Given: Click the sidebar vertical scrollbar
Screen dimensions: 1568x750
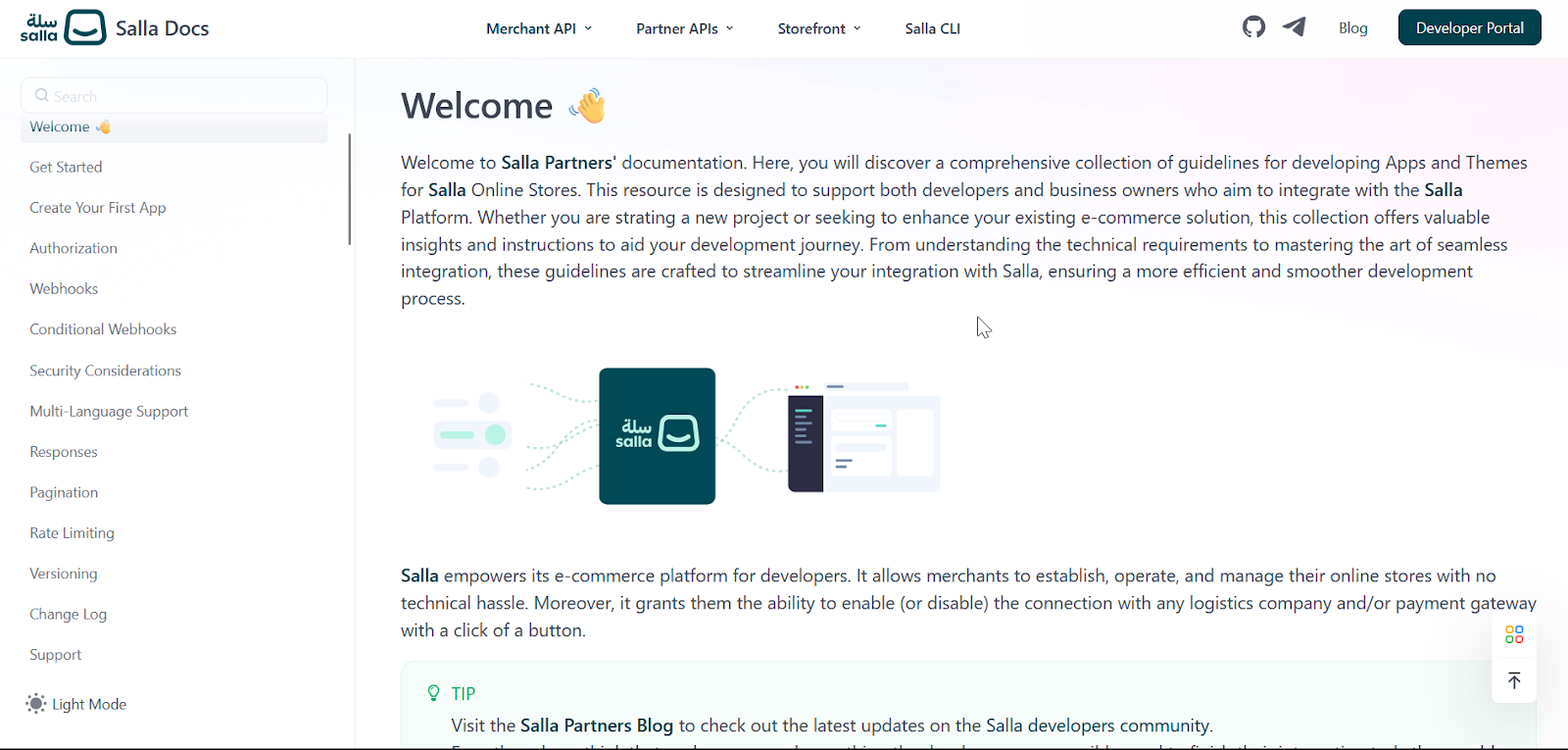Looking at the screenshot, I should click(350, 189).
